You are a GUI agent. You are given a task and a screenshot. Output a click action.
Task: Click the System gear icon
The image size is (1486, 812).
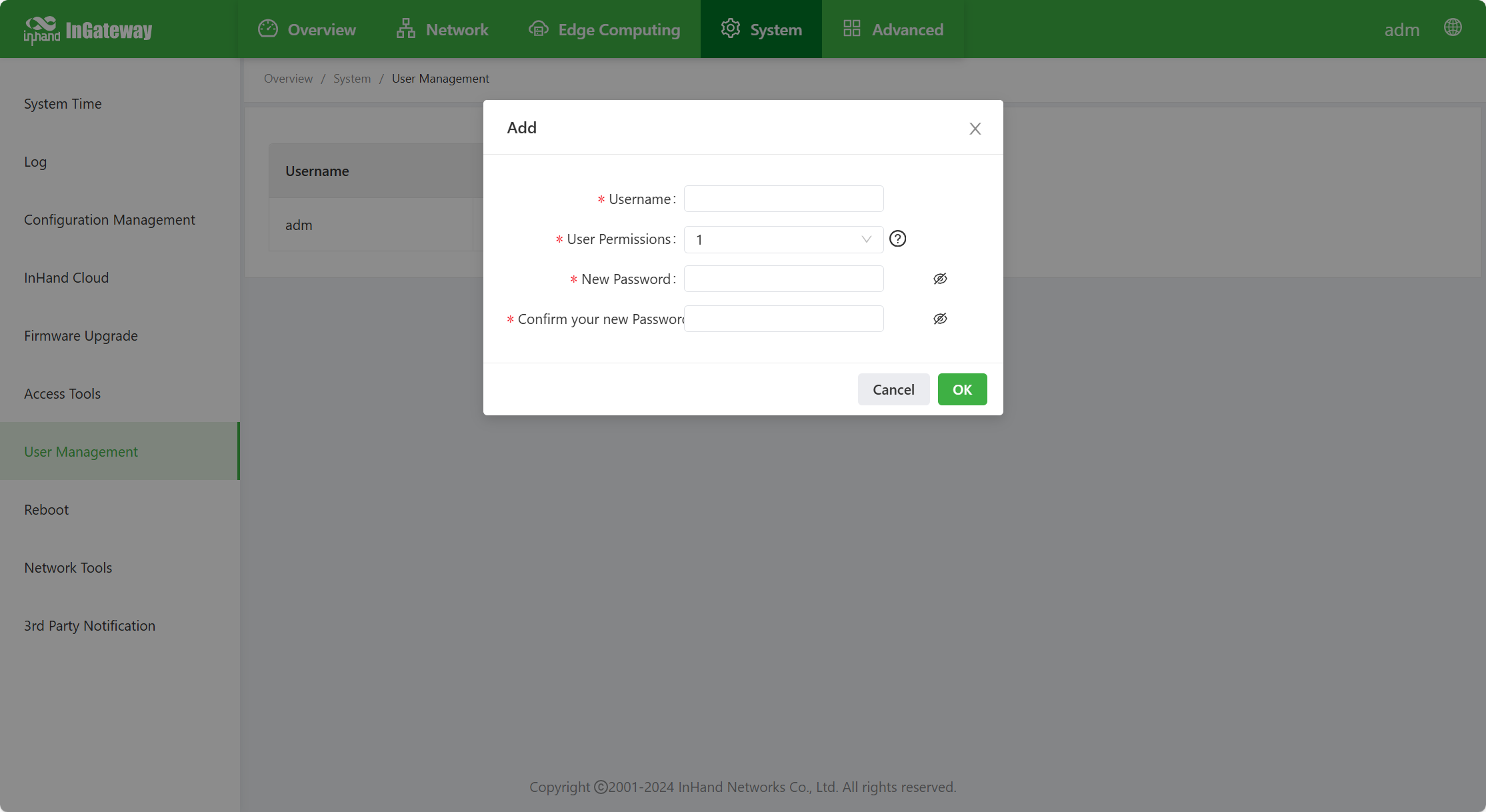coord(731,29)
